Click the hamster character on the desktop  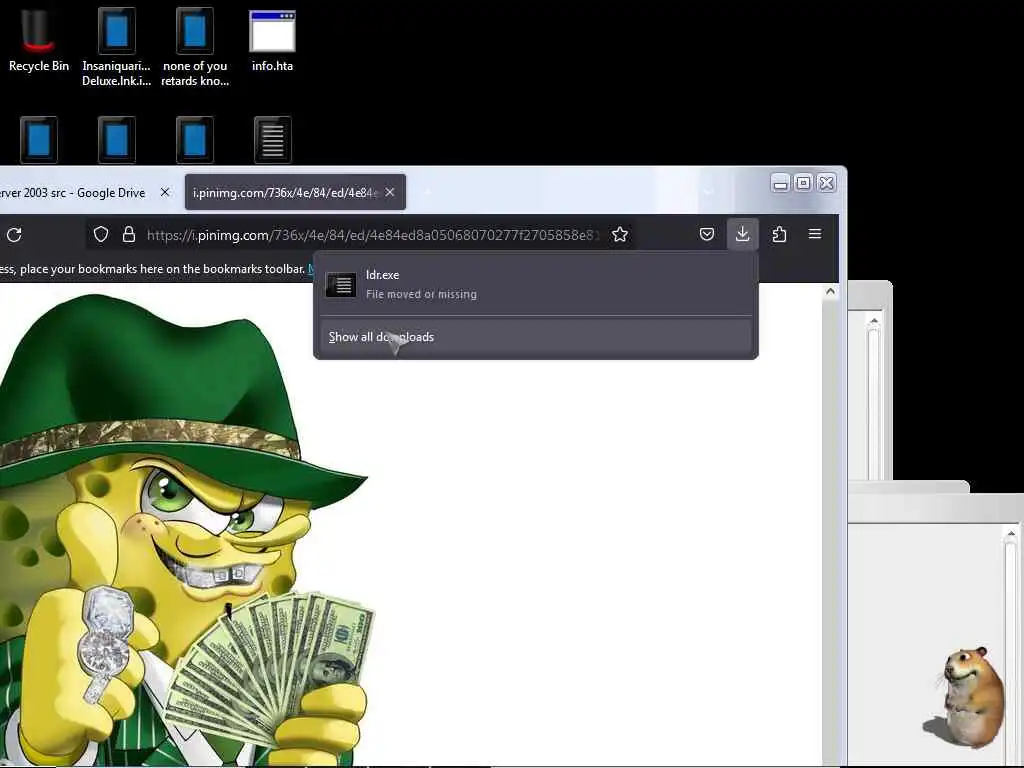point(964,697)
